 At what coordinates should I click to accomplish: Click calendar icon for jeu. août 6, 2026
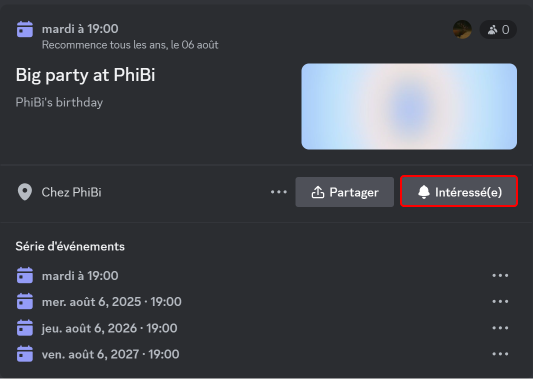click(25, 328)
